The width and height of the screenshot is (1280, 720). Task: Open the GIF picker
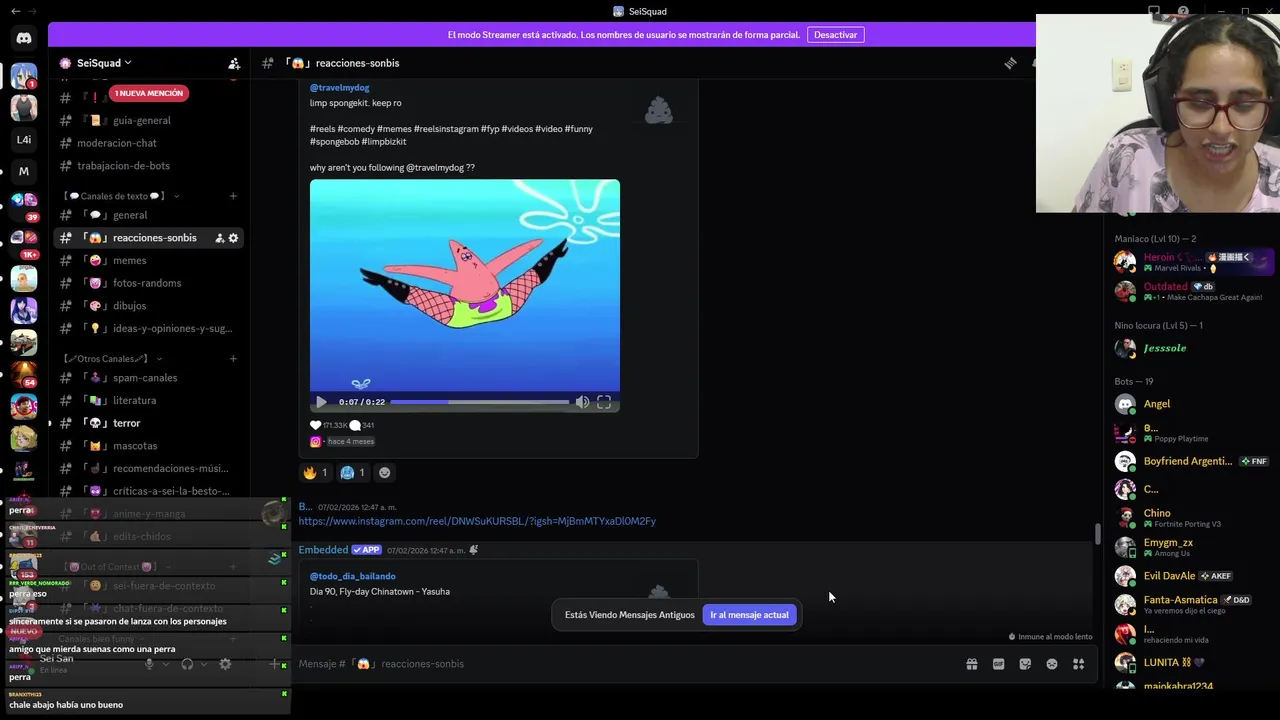(x=998, y=664)
